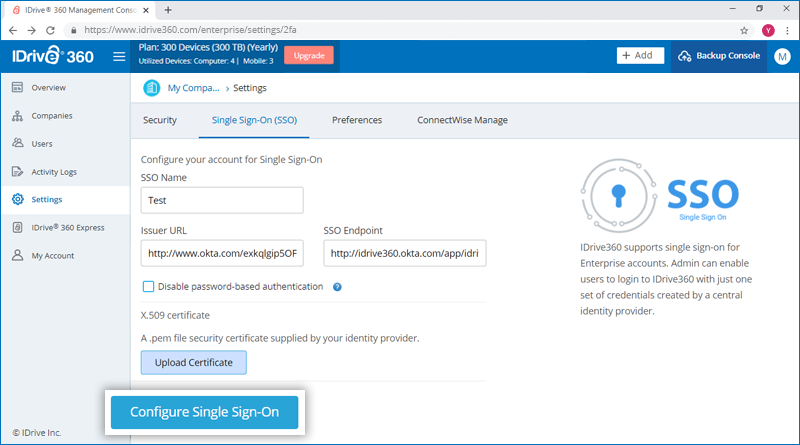Reload the page in the browser
This screenshot has height=445, width=800.
(x=50, y=31)
